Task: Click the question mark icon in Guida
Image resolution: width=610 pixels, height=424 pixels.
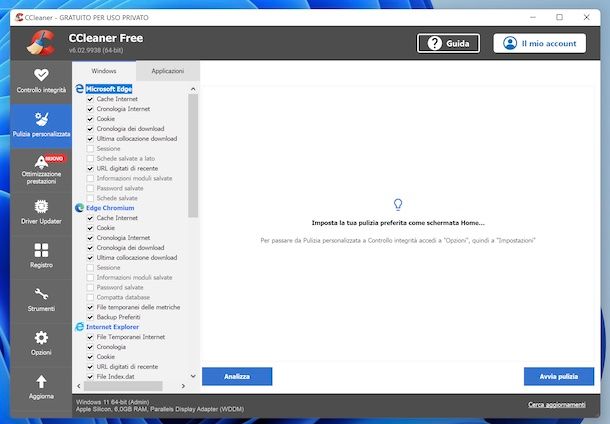Action: pyautogui.click(x=435, y=43)
